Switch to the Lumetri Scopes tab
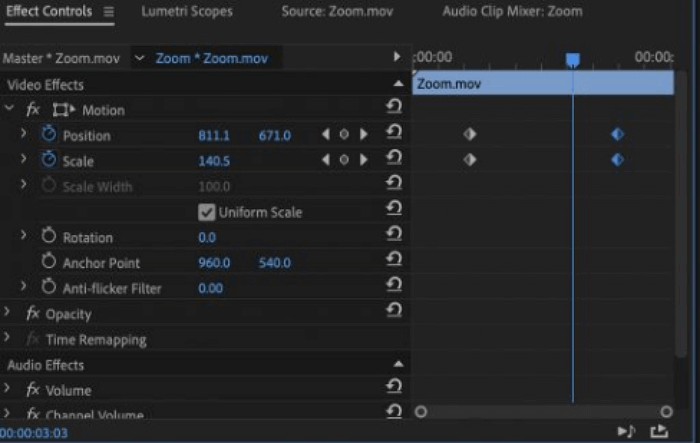The image size is (700, 443). click(x=186, y=12)
